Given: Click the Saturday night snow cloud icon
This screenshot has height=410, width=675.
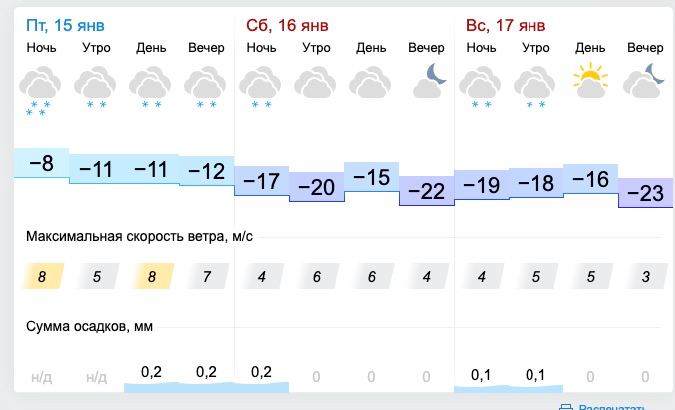Looking at the screenshot, I should (x=261, y=83).
